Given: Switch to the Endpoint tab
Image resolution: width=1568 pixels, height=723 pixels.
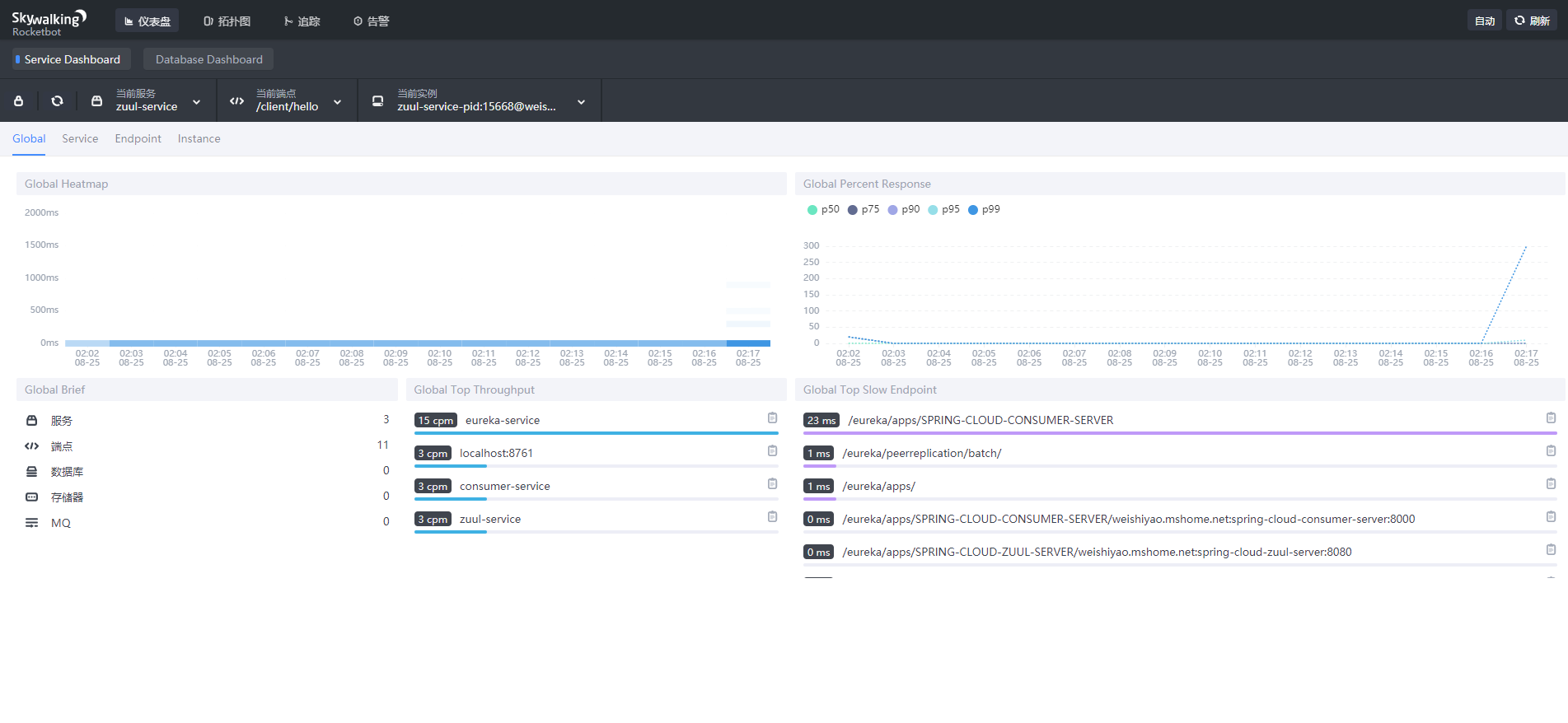Looking at the screenshot, I should [x=138, y=138].
